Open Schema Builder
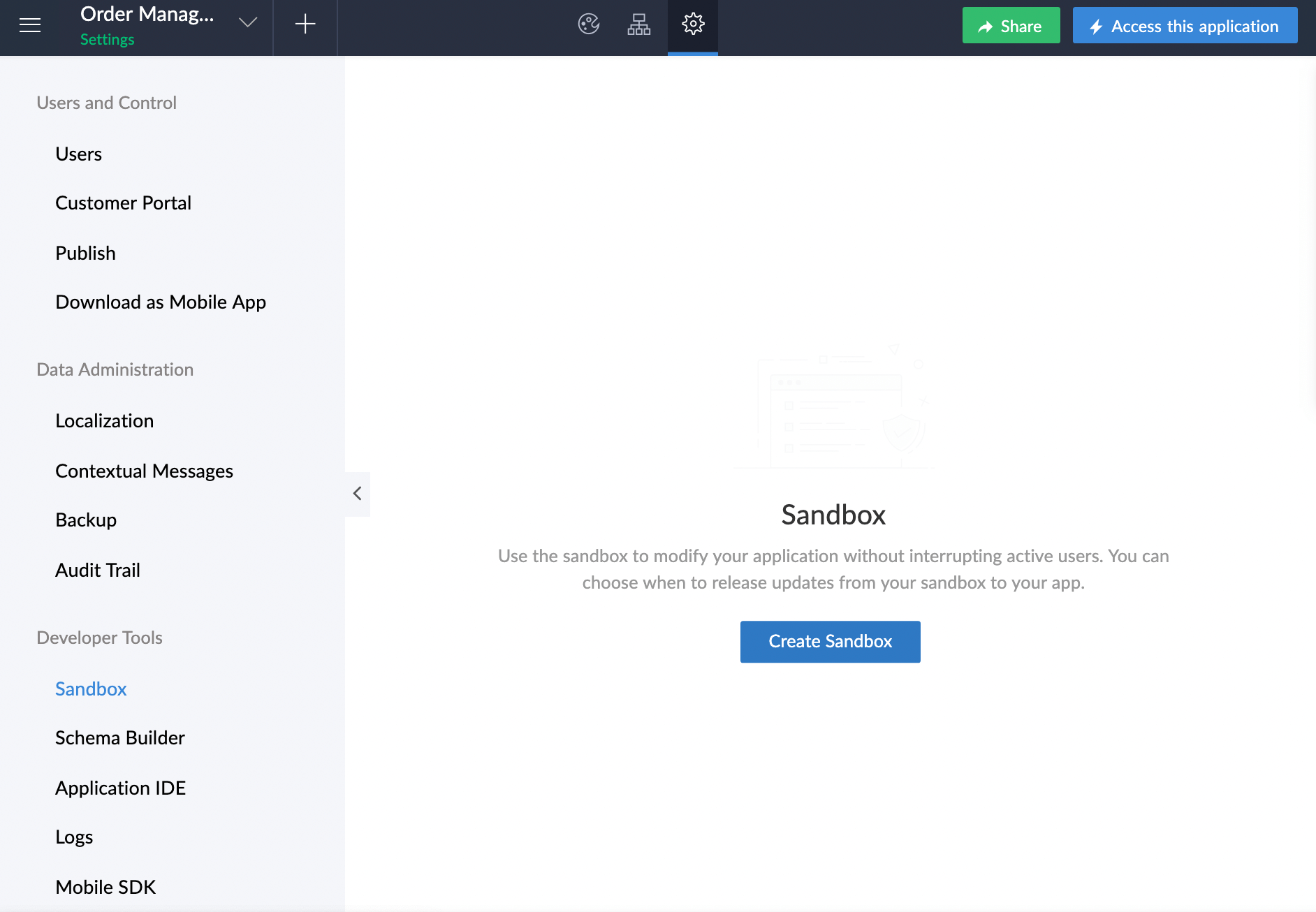 [x=119, y=738]
